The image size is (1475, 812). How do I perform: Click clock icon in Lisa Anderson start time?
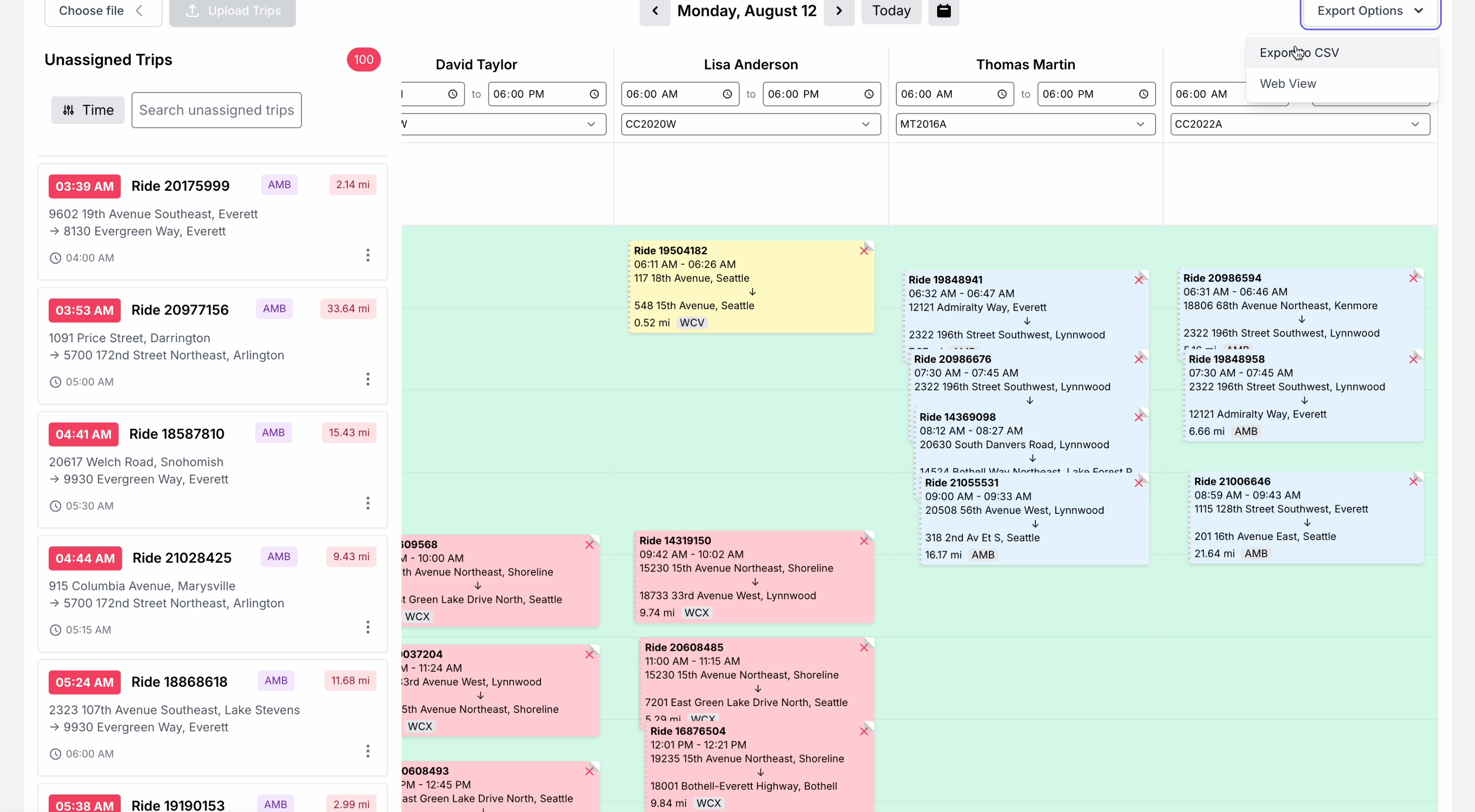coord(727,95)
